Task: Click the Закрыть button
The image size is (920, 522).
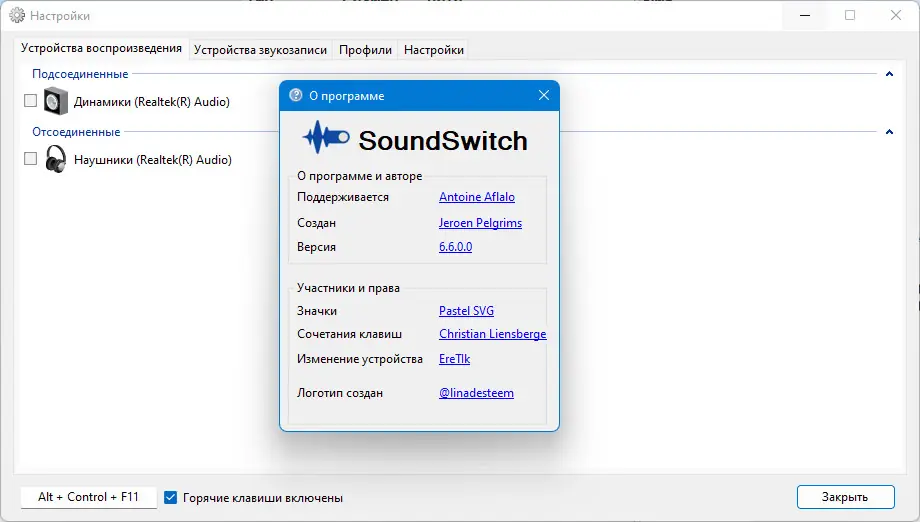Action: (845, 497)
